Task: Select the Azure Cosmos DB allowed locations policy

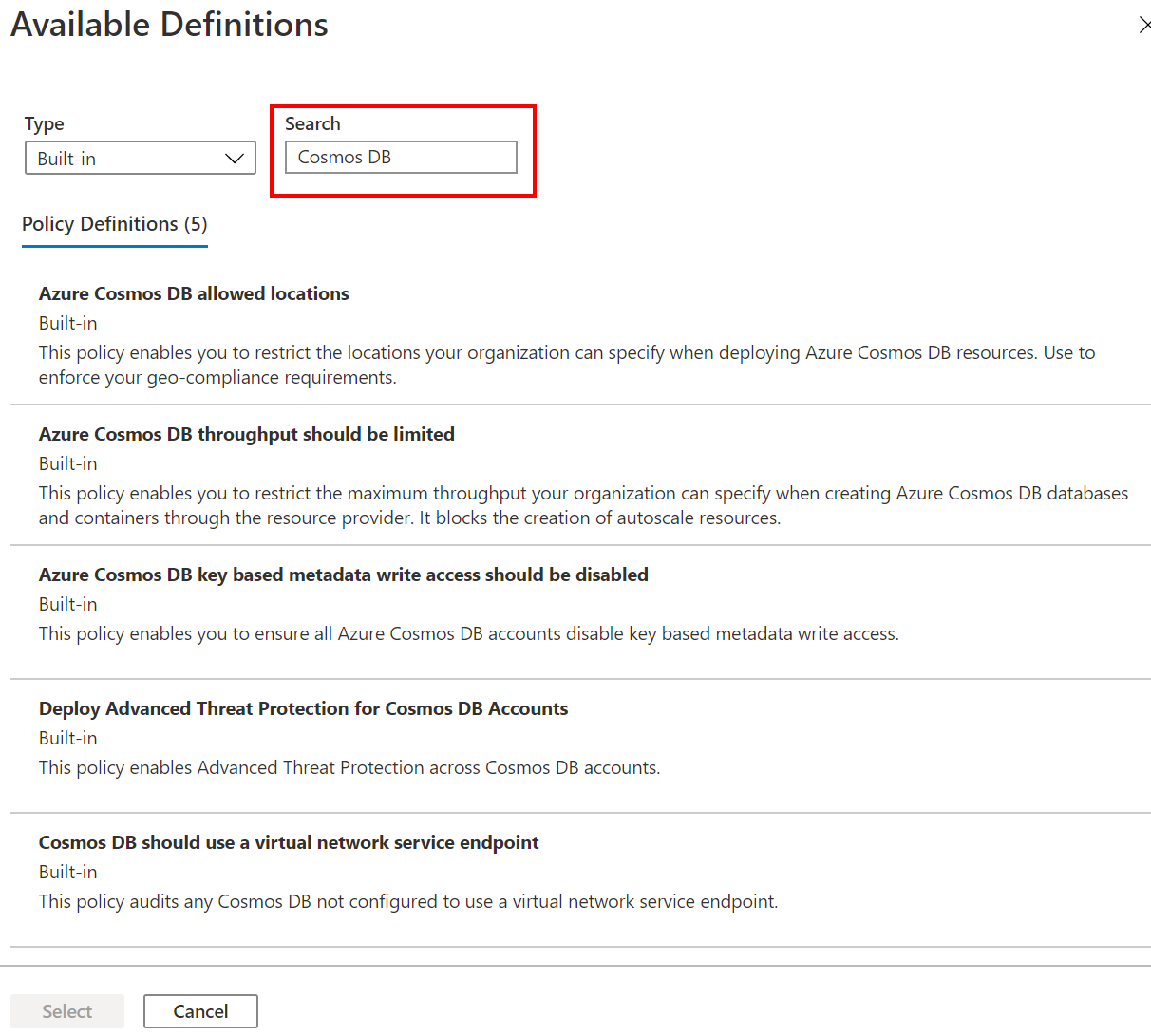Action: tap(194, 293)
